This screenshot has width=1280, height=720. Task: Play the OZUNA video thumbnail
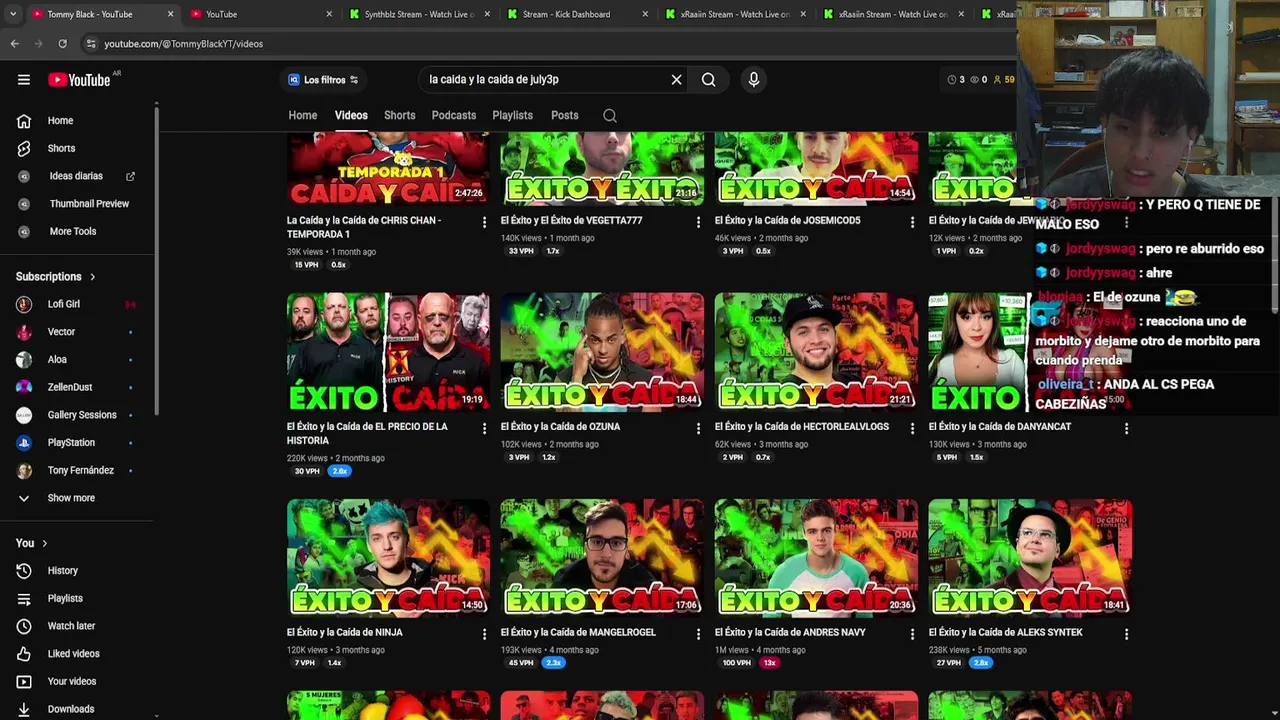pyautogui.click(x=602, y=352)
